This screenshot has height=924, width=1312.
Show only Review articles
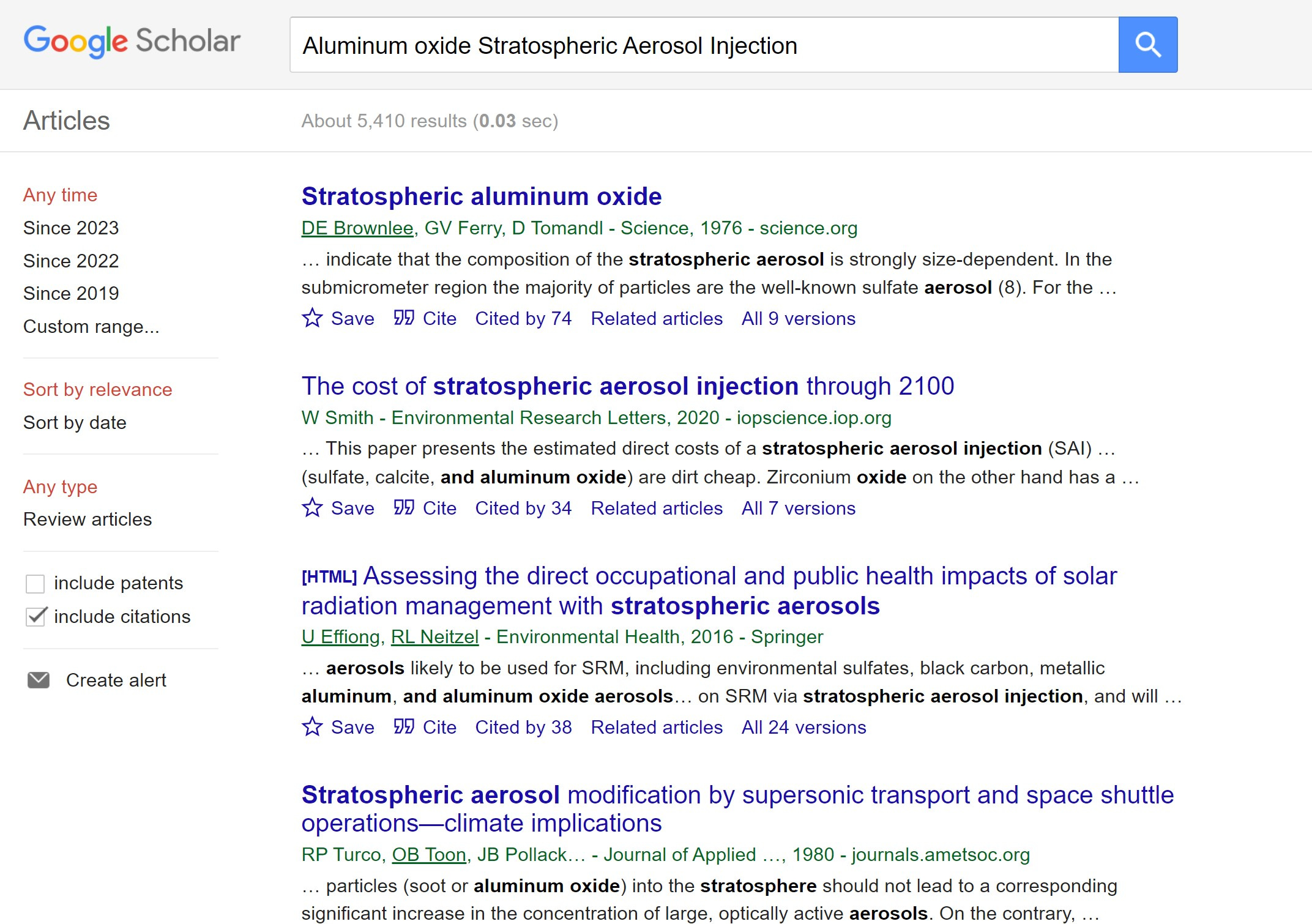(x=88, y=519)
